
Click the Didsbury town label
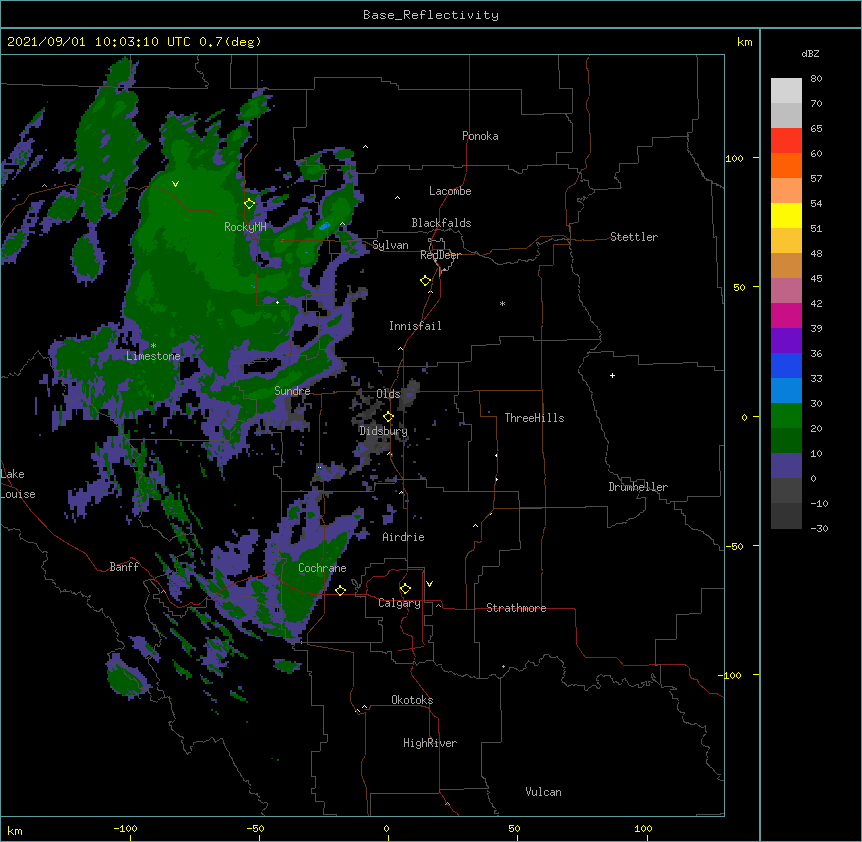click(383, 431)
